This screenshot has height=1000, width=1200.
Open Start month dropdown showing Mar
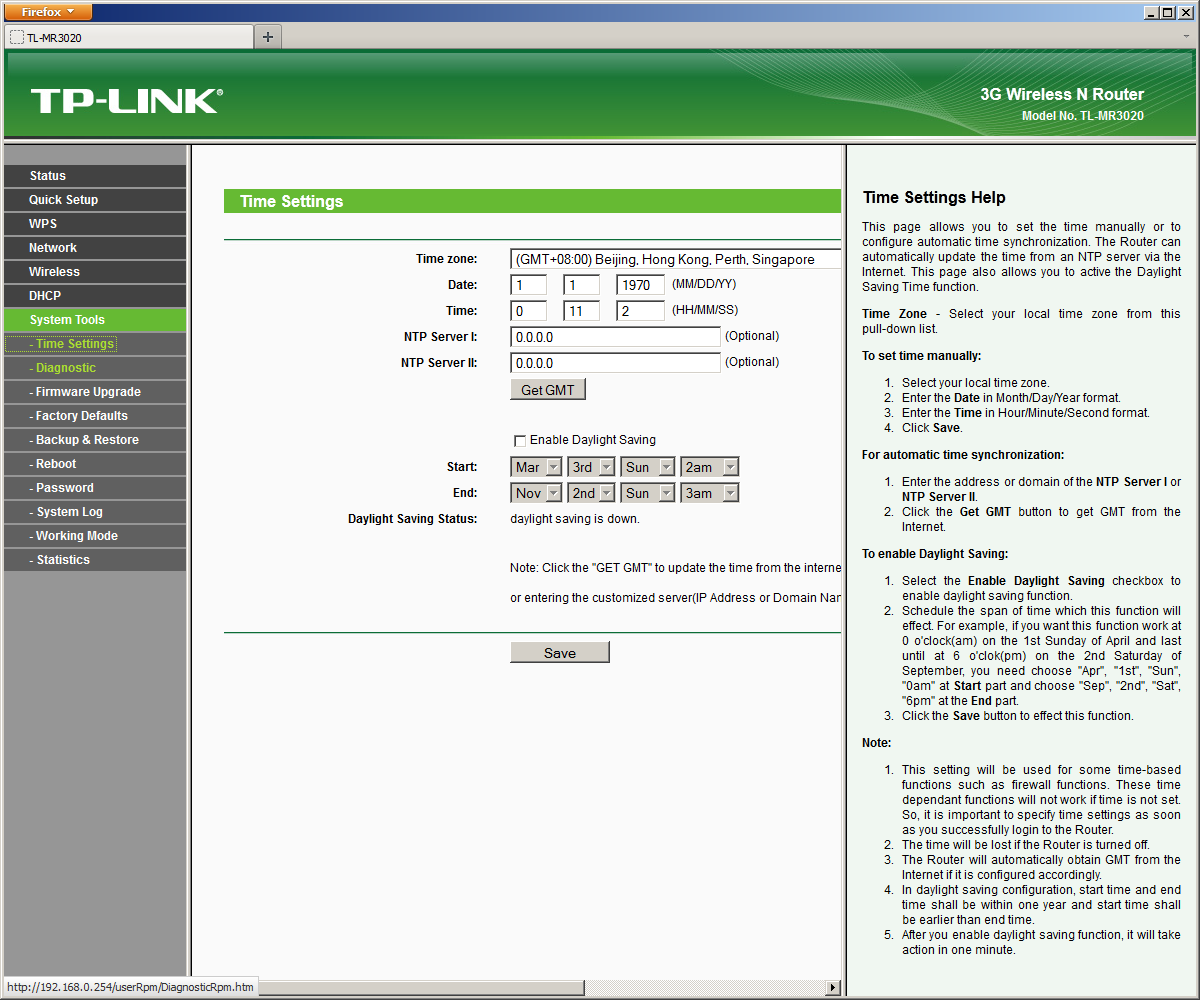pos(537,467)
